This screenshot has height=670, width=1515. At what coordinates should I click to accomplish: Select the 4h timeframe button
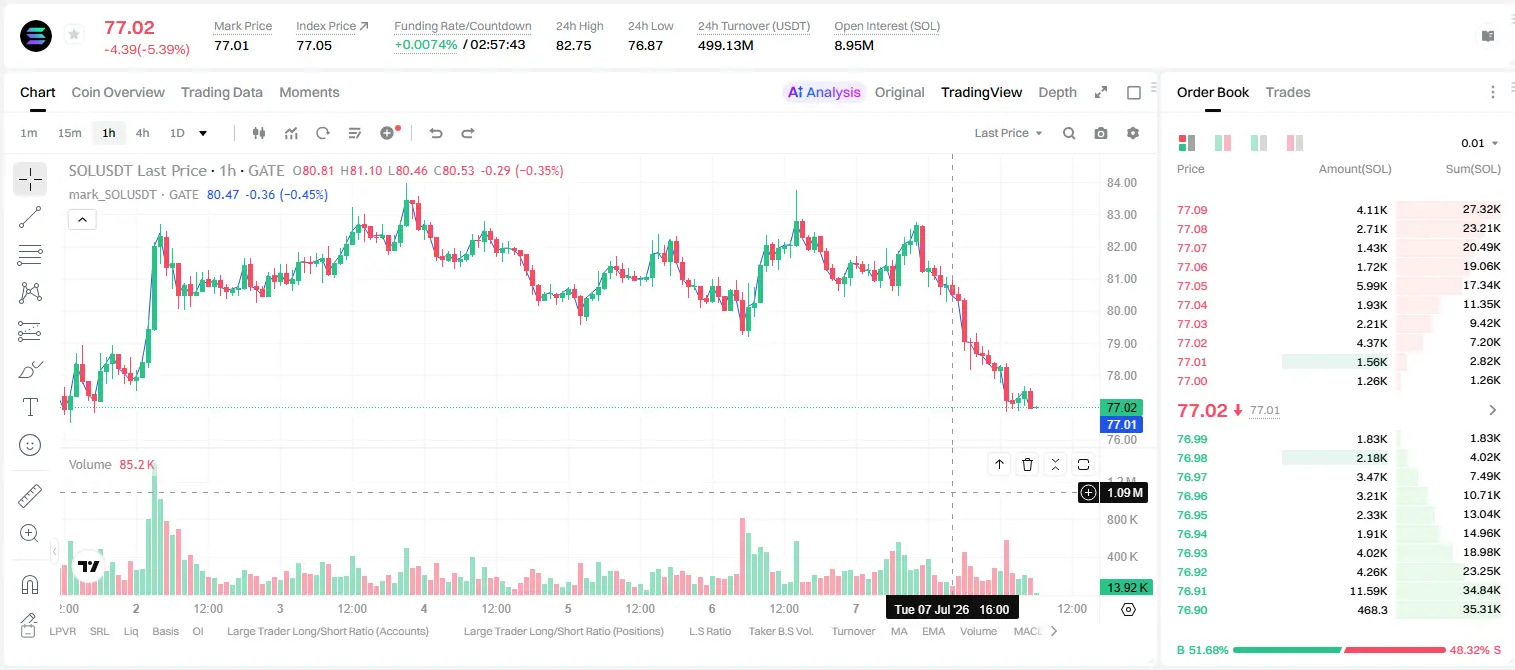[142, 133]
